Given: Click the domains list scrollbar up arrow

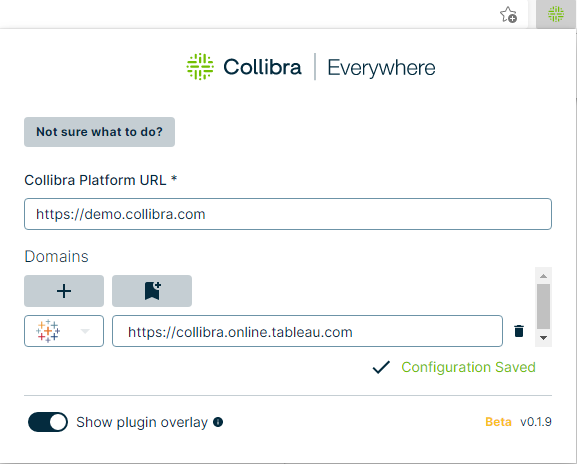Looking at the screenshot, I should [x=544, y=276].
